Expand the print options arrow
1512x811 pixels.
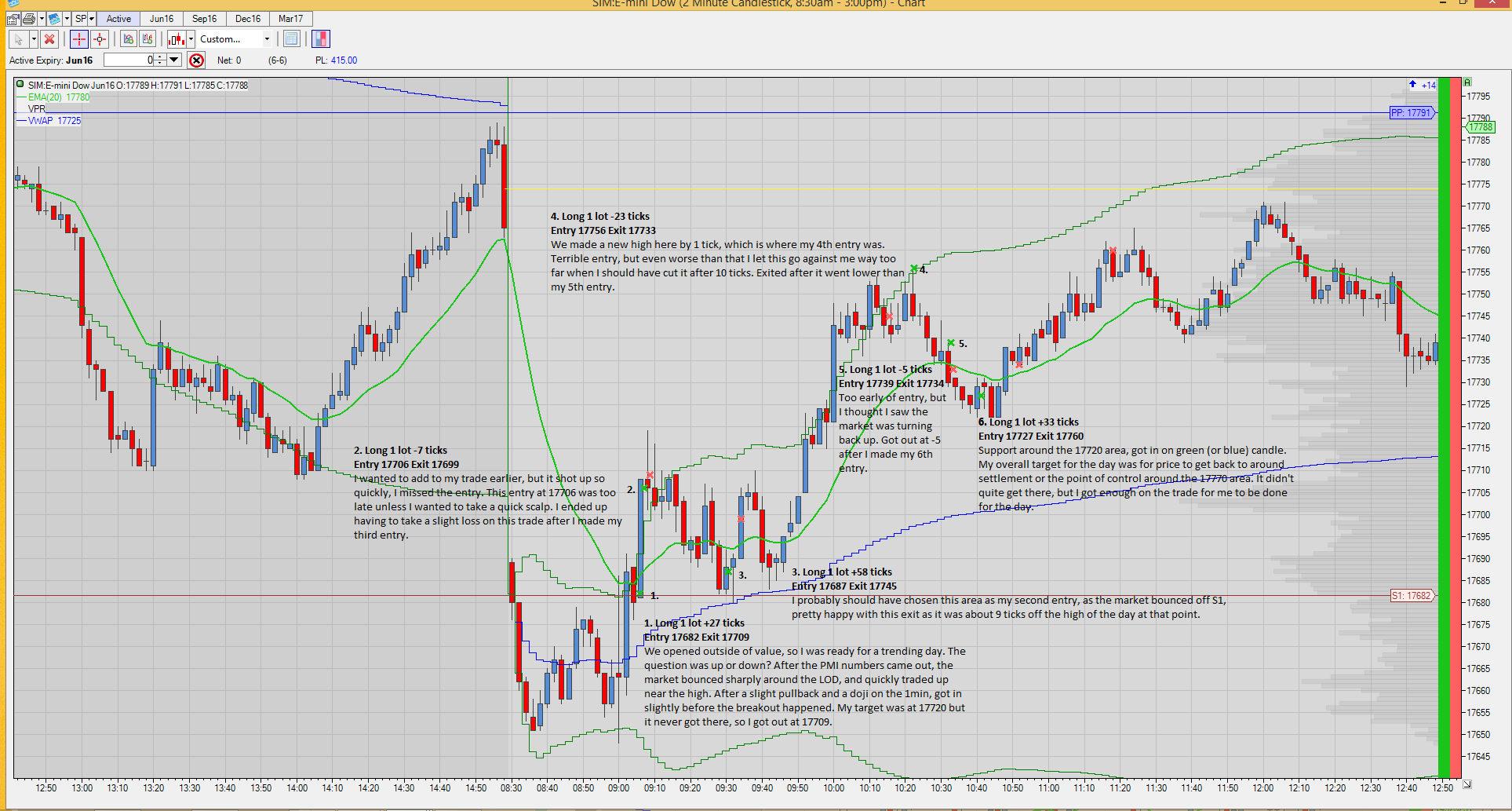pos(42,19)
